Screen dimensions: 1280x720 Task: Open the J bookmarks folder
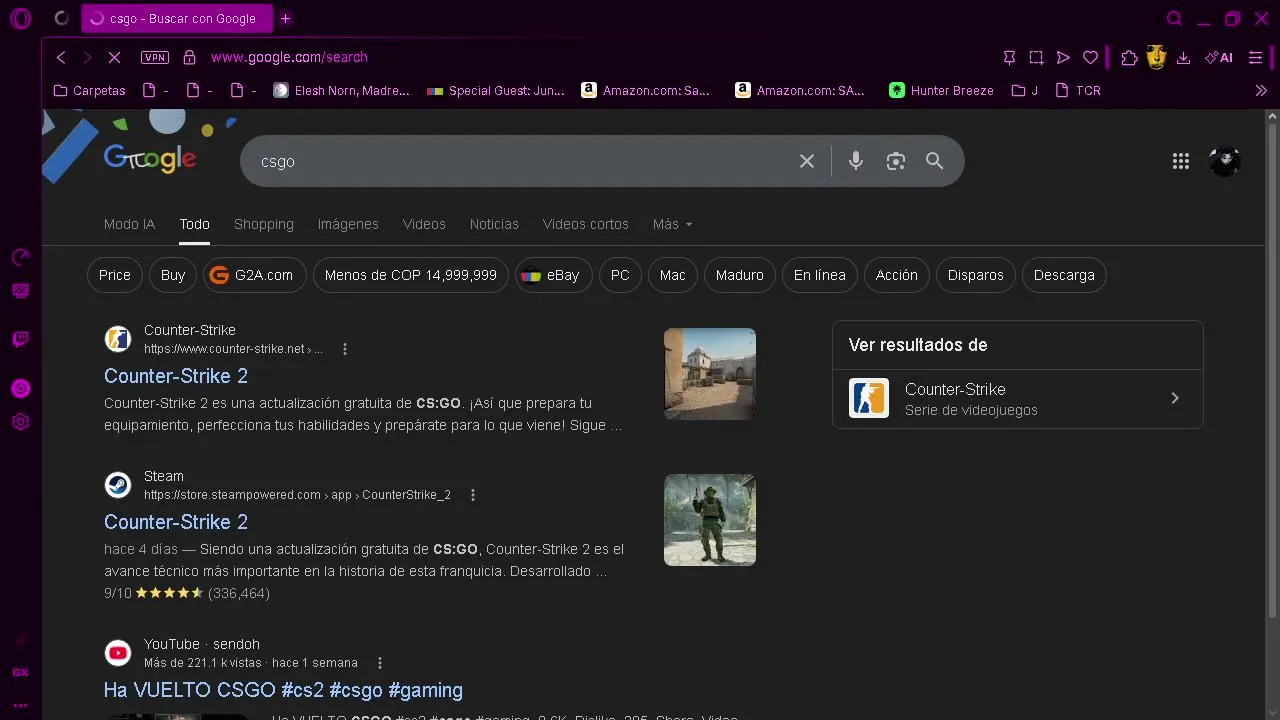click(x=1025, y=90)
